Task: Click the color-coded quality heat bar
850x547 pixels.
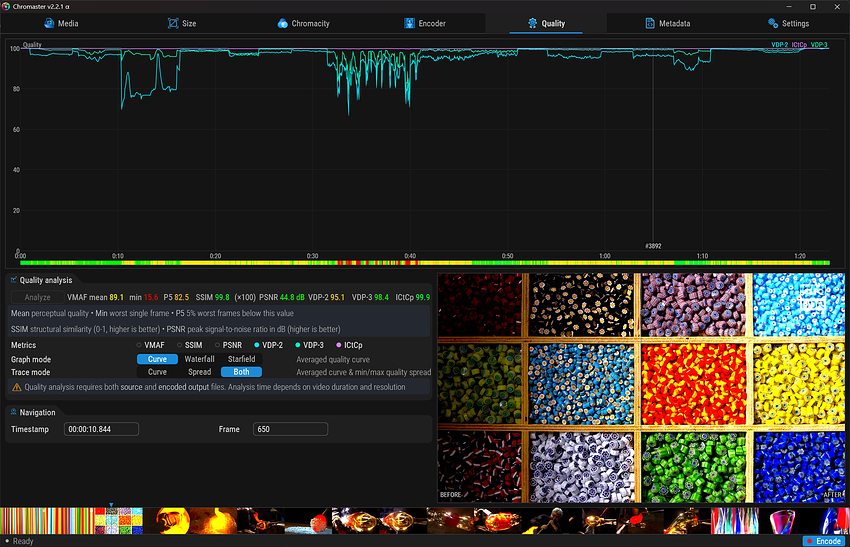Action: coord(424,263)
